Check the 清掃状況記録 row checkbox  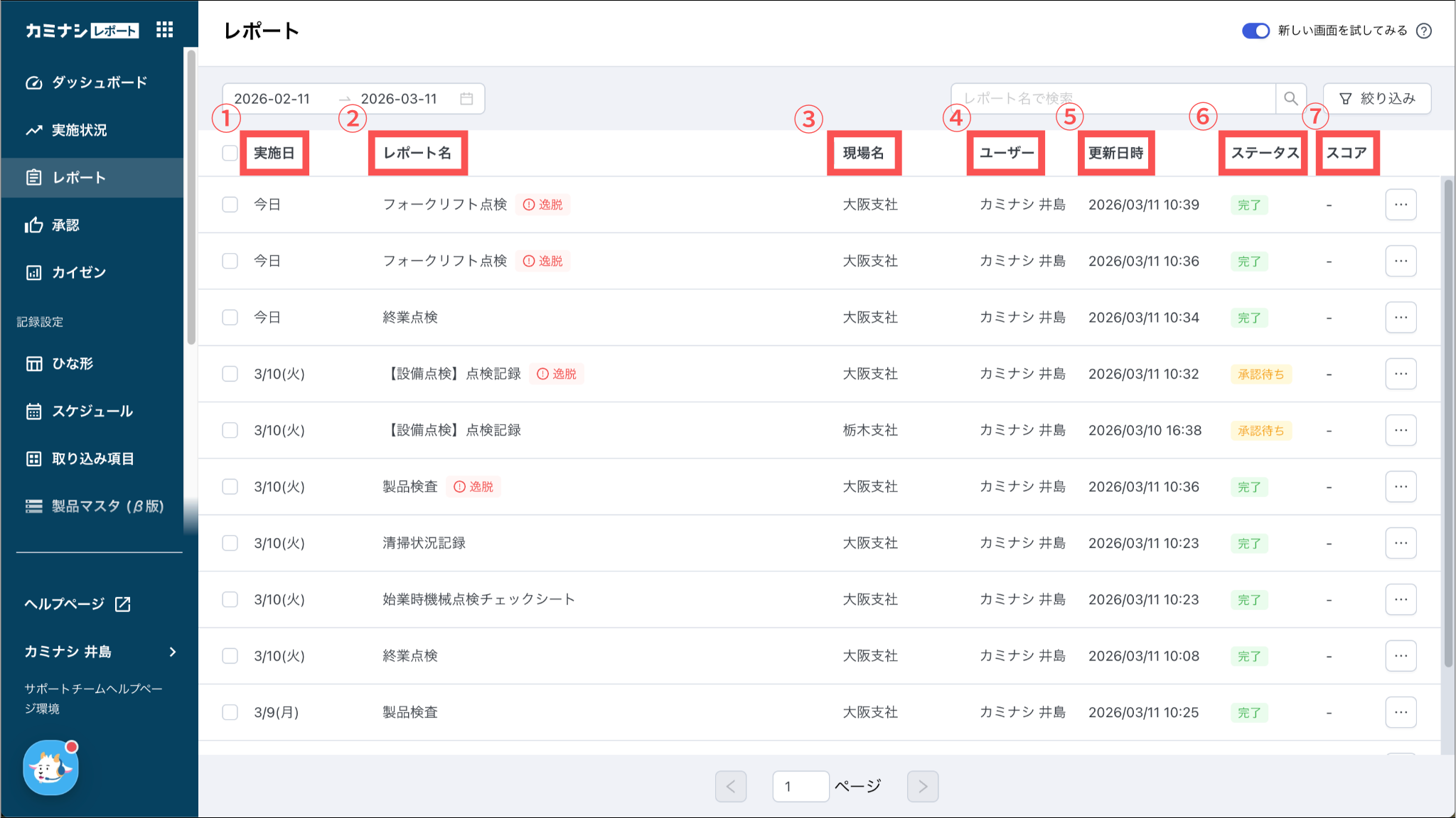pos(230,543)
